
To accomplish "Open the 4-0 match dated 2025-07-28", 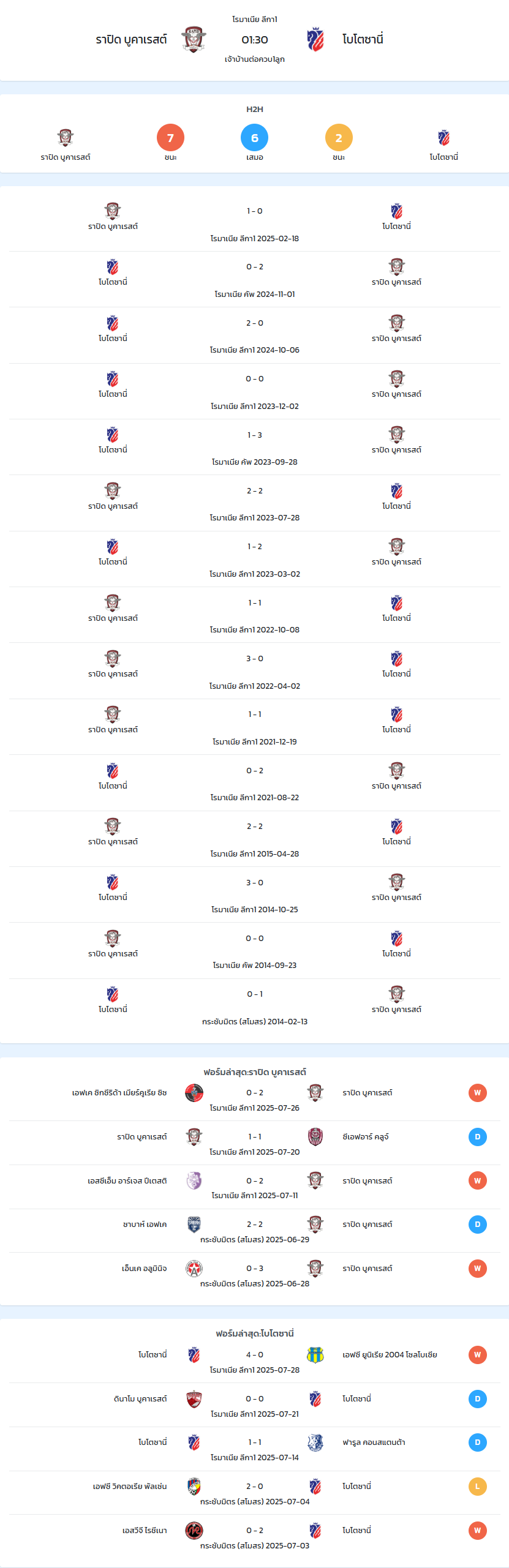I will (x=255, y=1361).
